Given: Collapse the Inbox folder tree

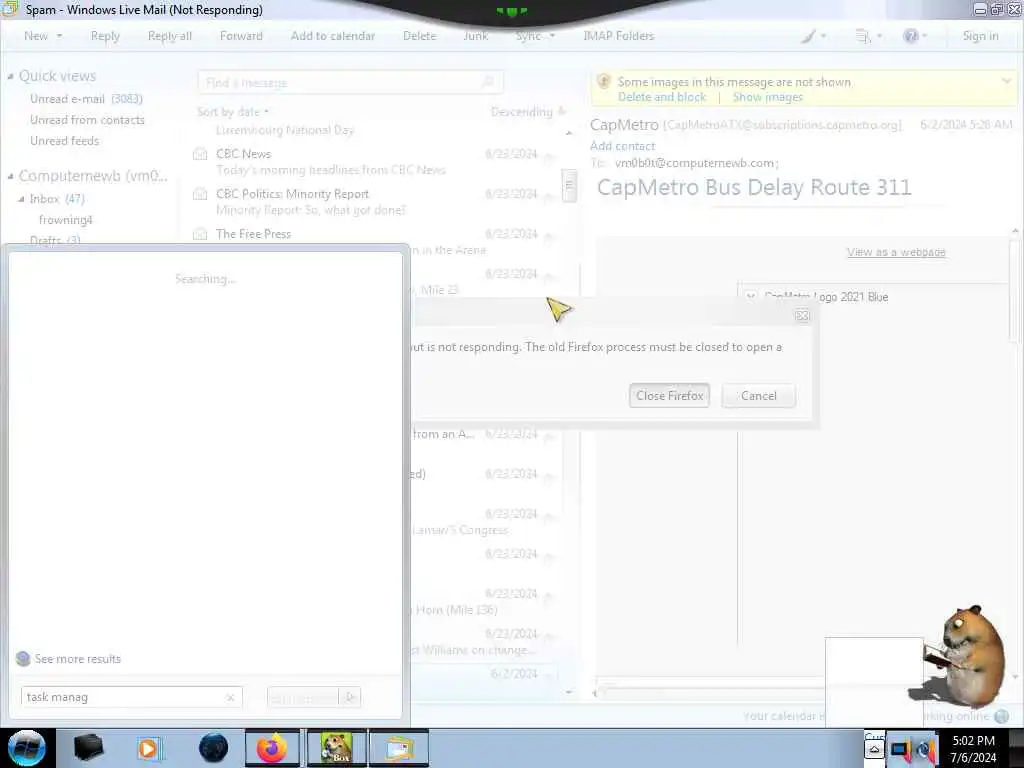Looking at the screenshot, I should [21, 199].
